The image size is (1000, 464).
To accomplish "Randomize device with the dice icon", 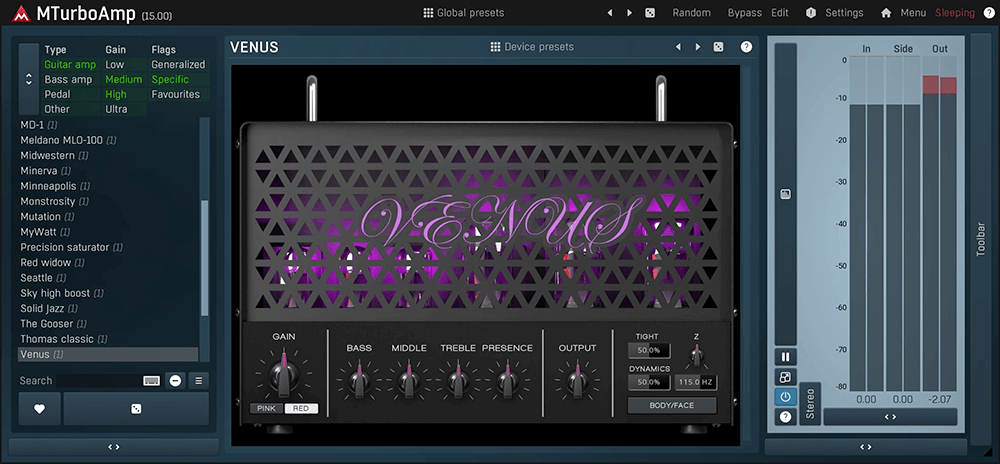I will tap(718, 47).
